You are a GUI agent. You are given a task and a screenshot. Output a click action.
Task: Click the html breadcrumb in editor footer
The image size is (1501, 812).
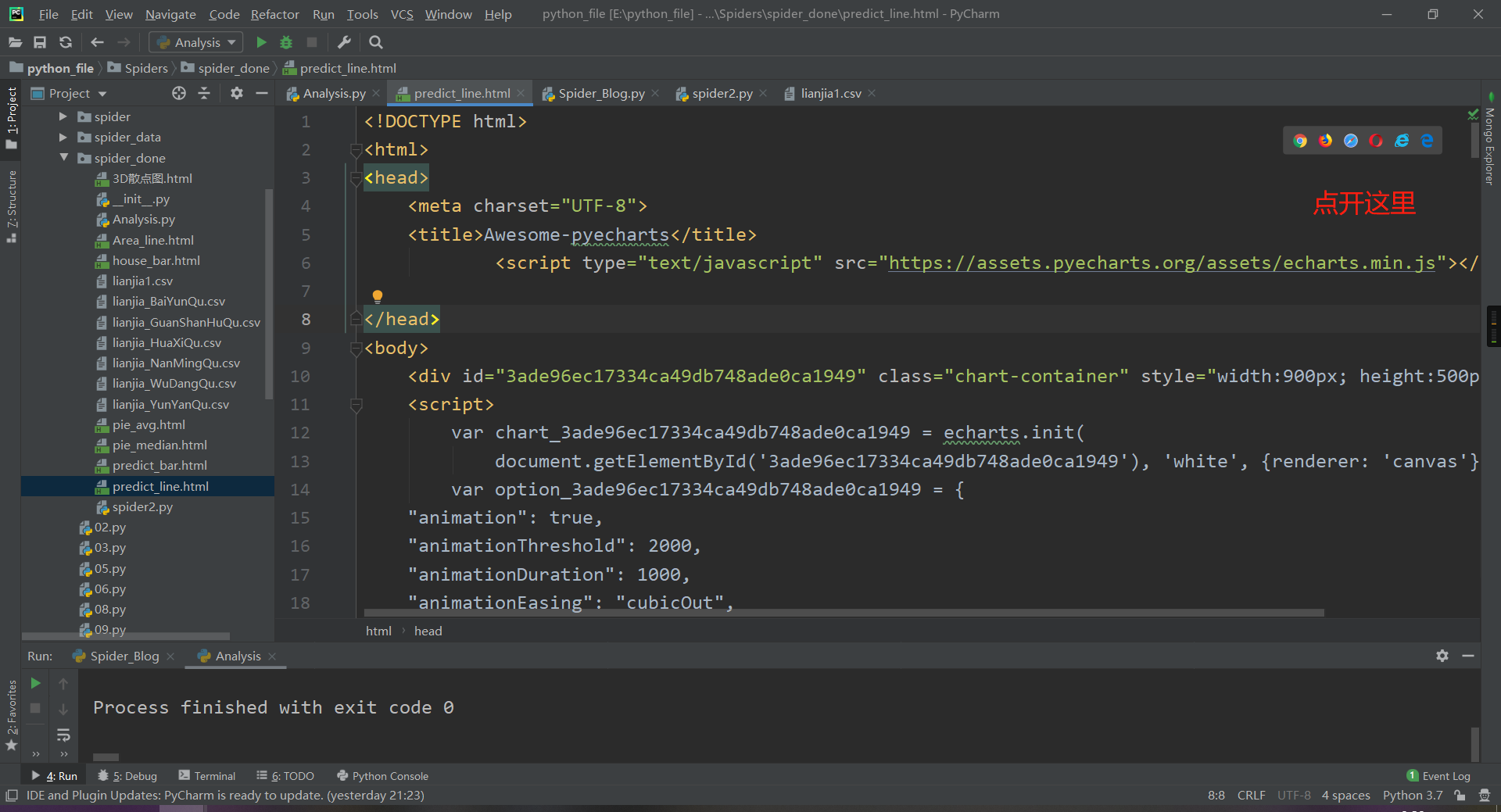click(x=378, y=631)
